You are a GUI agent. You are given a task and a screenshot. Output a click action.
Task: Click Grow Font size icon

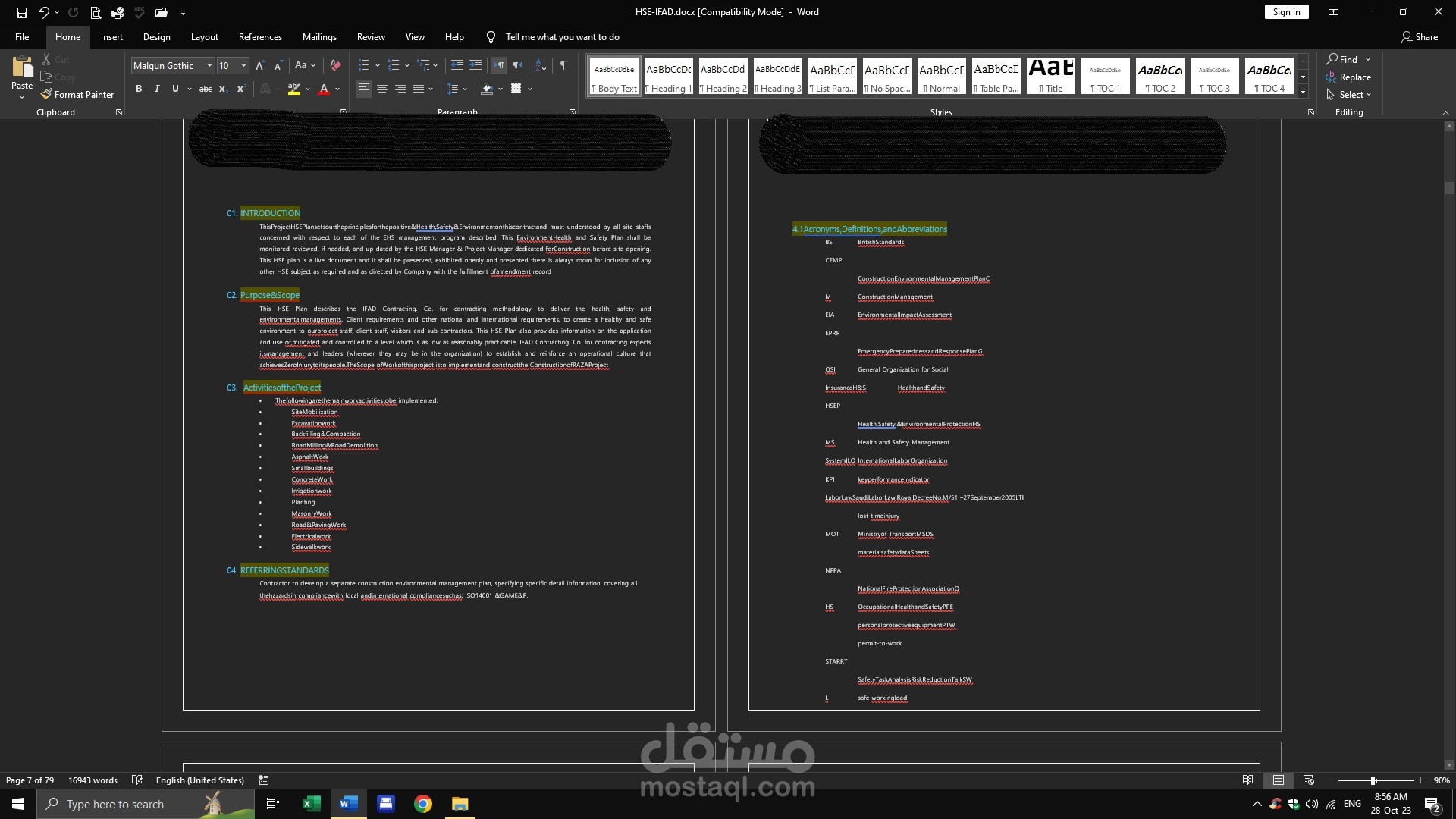click(x=260, y=66)
